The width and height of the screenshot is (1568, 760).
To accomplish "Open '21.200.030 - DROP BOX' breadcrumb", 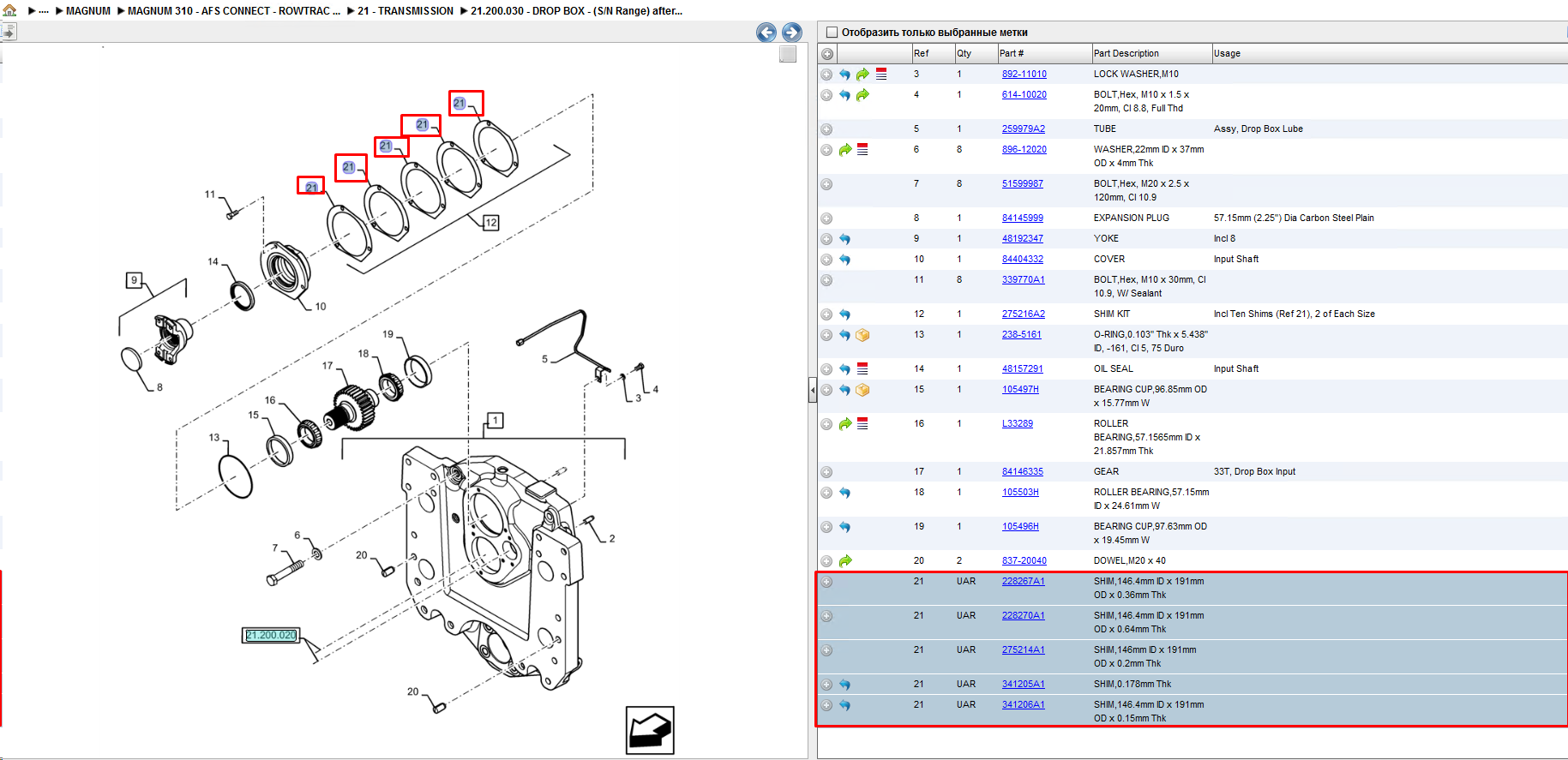I will pyautogui.click(x=576, y=11).
